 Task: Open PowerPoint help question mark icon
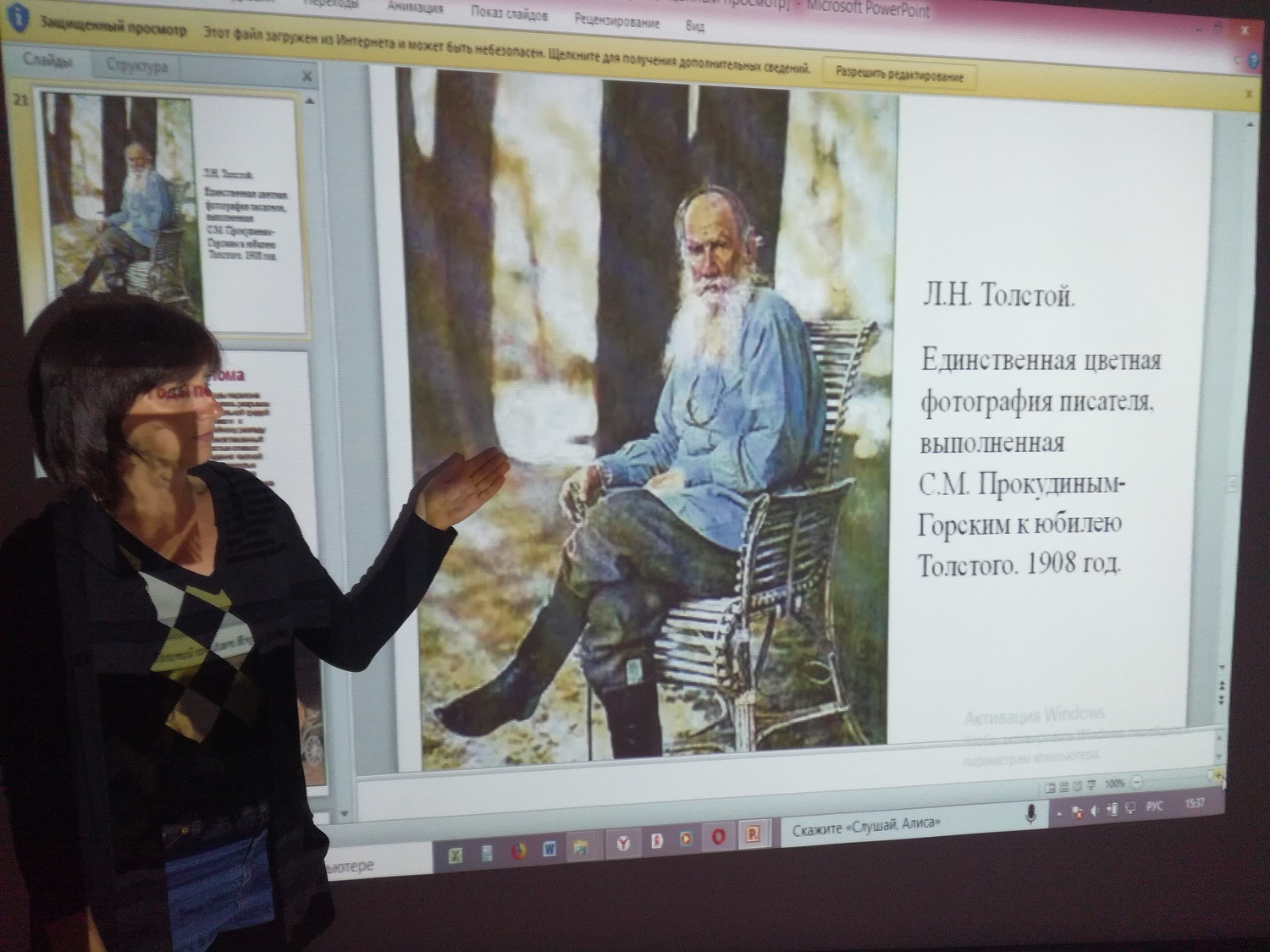tap(1256, 62)
